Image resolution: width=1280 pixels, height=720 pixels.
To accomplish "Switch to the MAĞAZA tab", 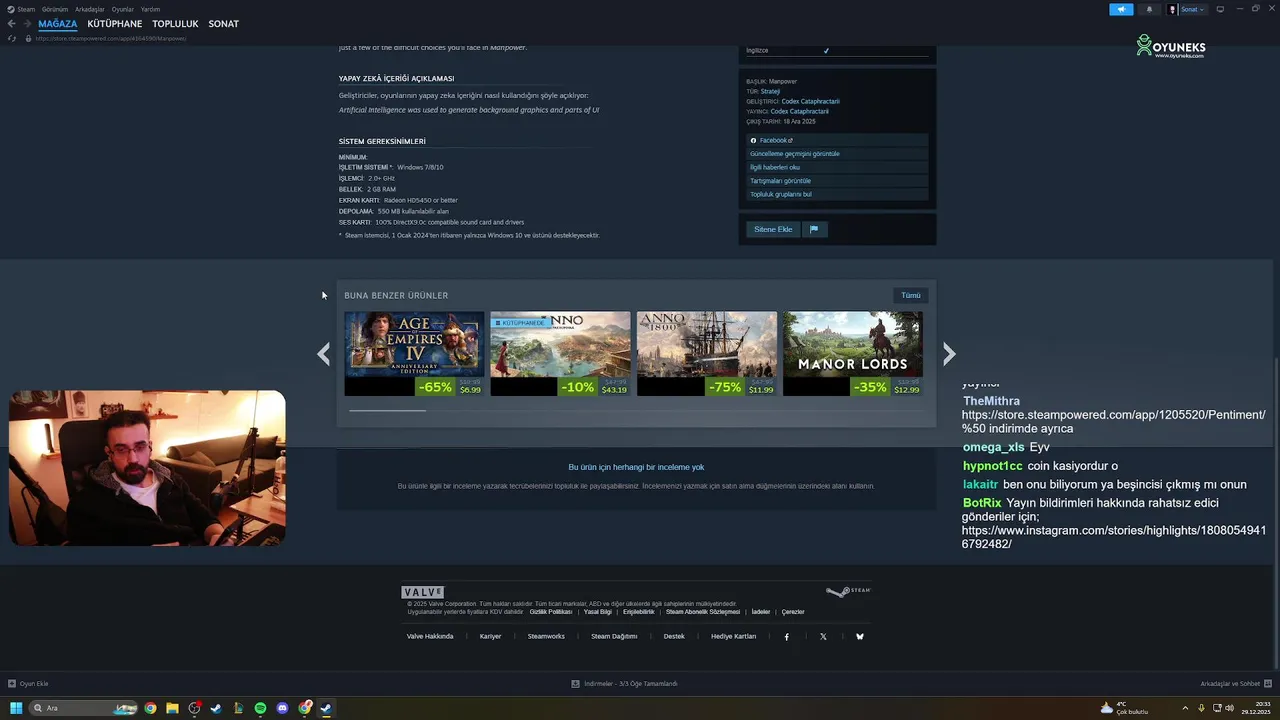I will pos(58,24).
